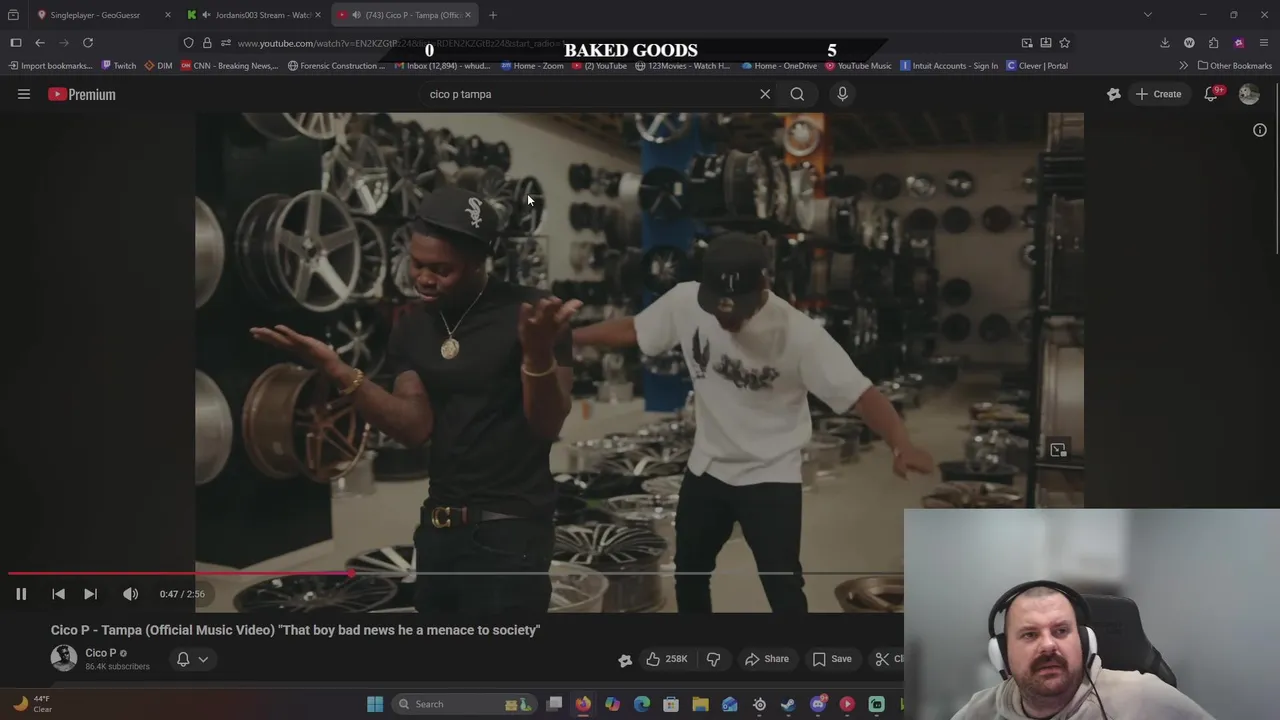The image size is (1280, 720).
Task: Go to YouTube Premium home logo
Action: [x=82, y=94]
